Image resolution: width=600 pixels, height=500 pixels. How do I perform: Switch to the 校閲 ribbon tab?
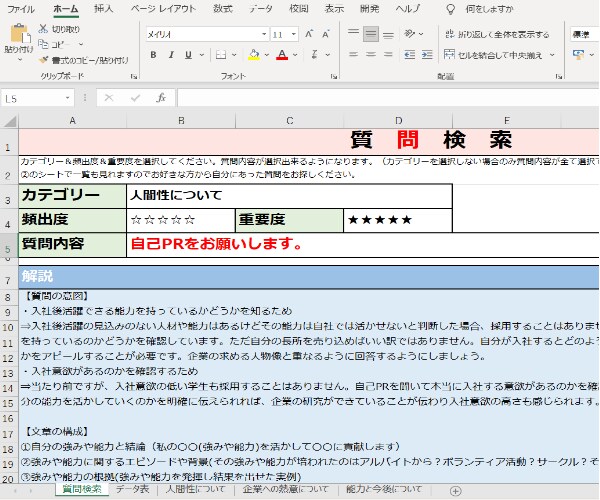[x=298, y=8]
